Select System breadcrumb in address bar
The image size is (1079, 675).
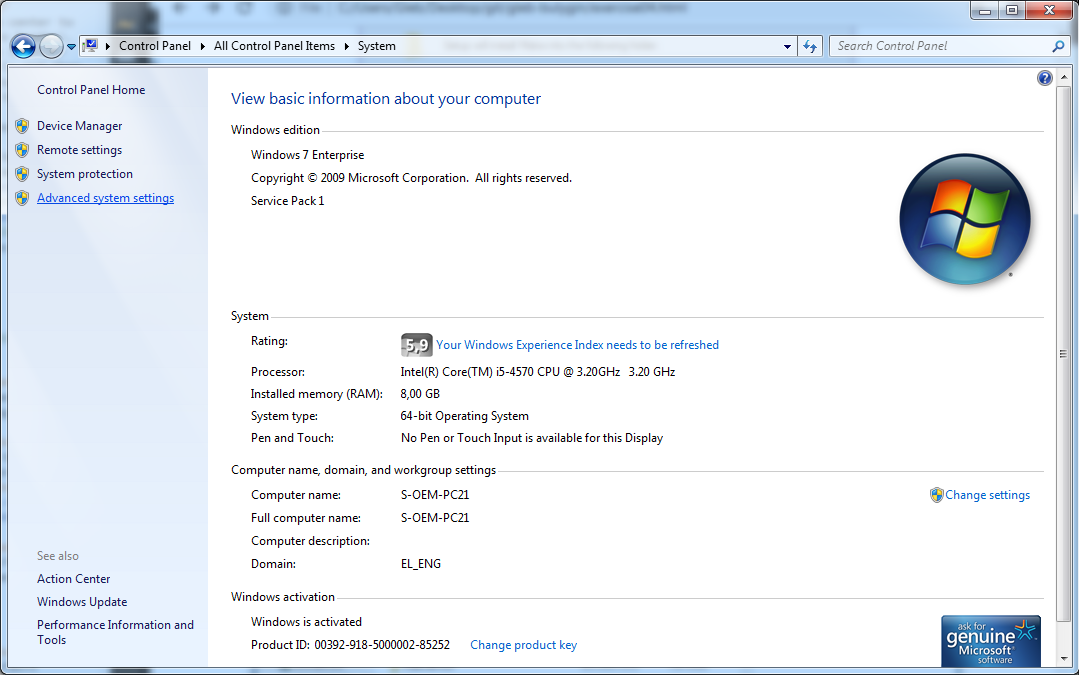coord(376,46)
